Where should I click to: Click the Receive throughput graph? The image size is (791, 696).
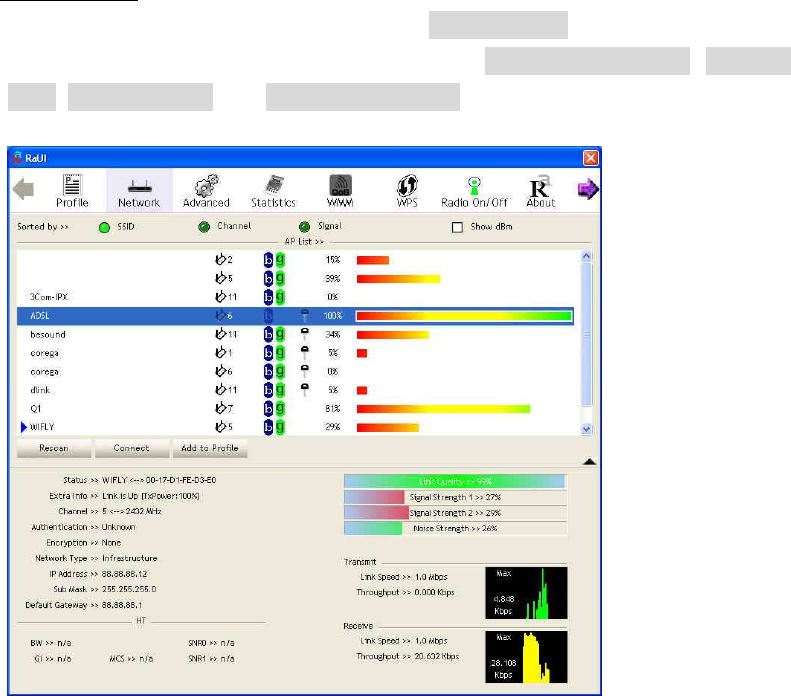click(526, 657)
